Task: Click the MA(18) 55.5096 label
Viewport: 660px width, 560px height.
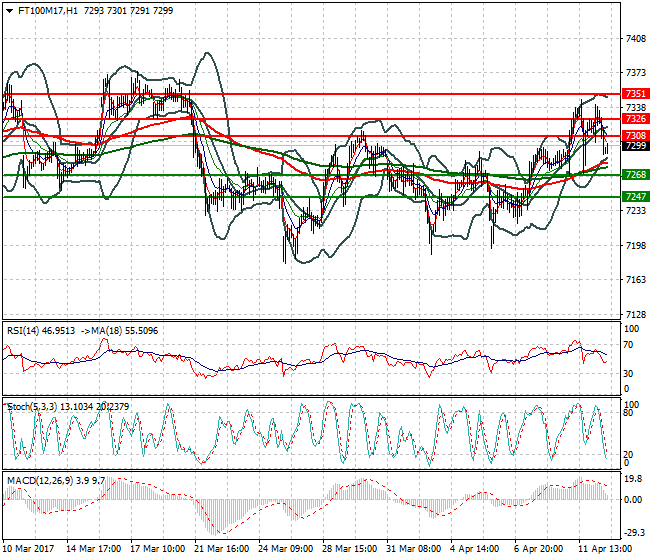Action: pyautogui.click(x=125, y=331)
